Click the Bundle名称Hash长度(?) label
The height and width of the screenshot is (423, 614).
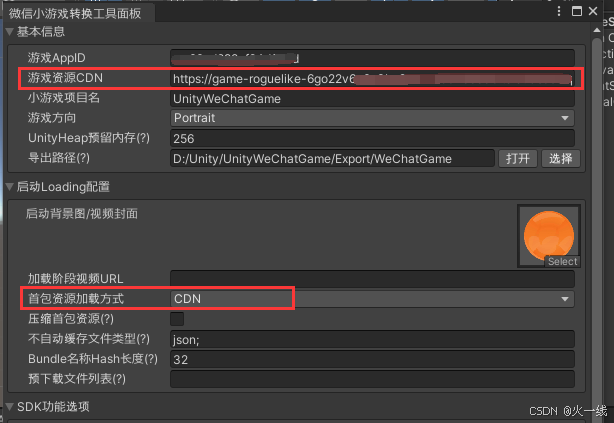click(x=93, y=359)
